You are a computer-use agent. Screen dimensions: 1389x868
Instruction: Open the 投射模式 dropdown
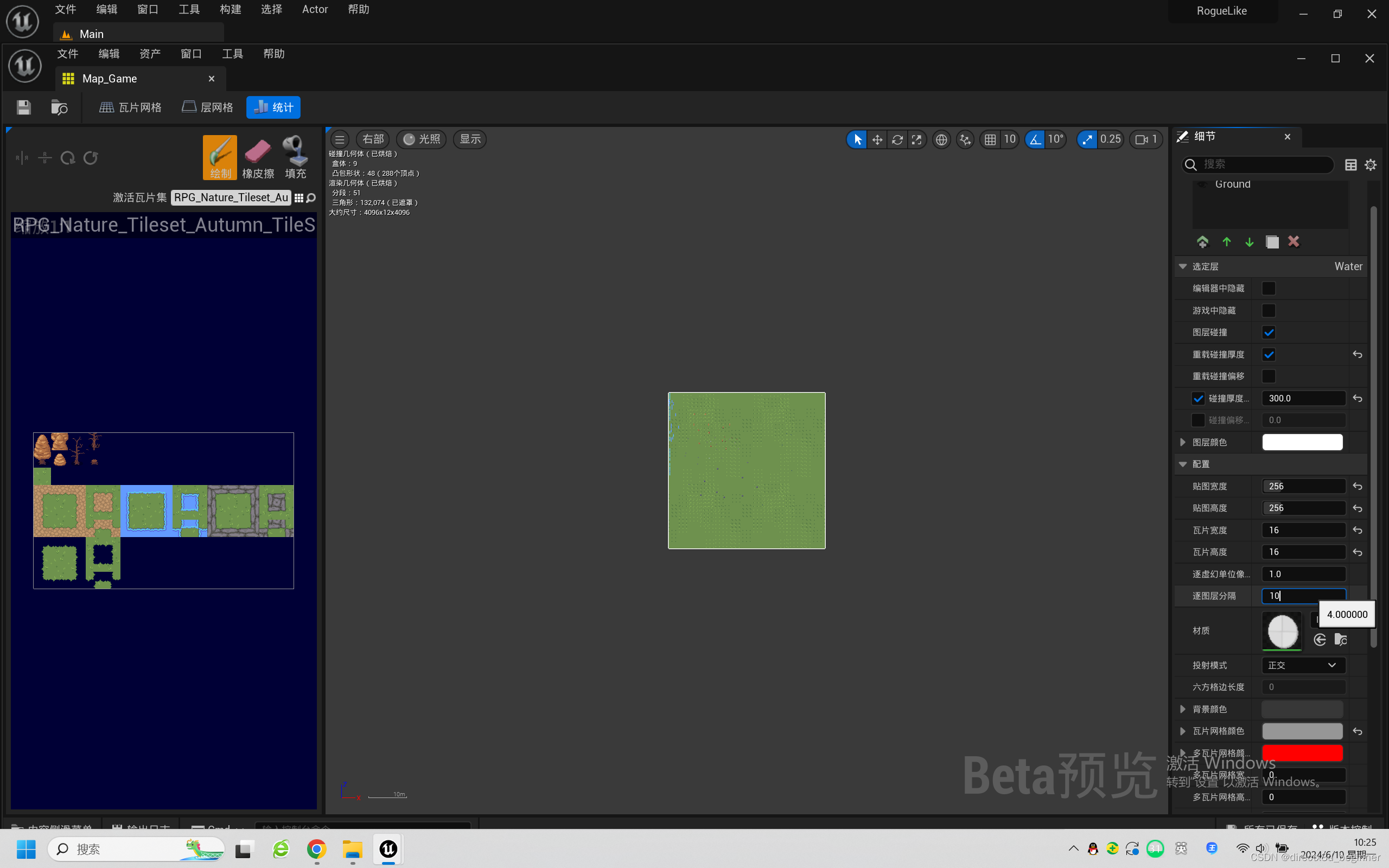coord(1303,665)
